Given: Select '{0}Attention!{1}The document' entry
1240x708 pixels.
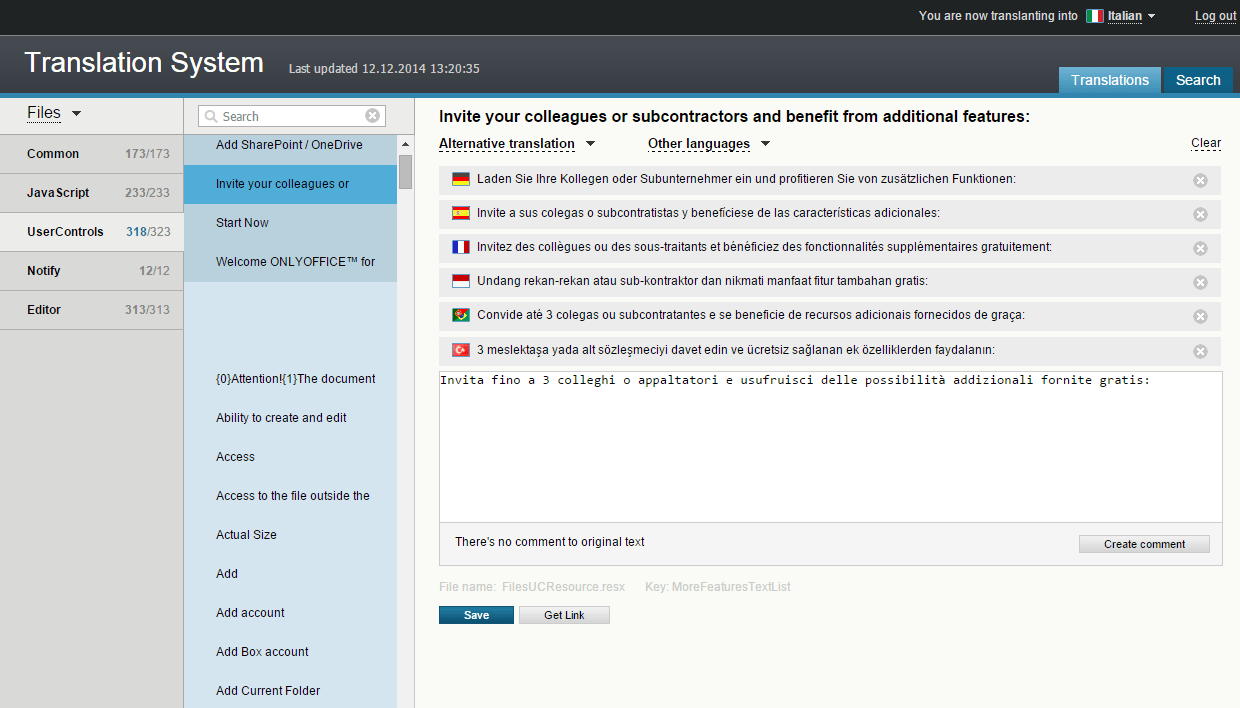Looking at the screenshot, I should tap(290, 379).
